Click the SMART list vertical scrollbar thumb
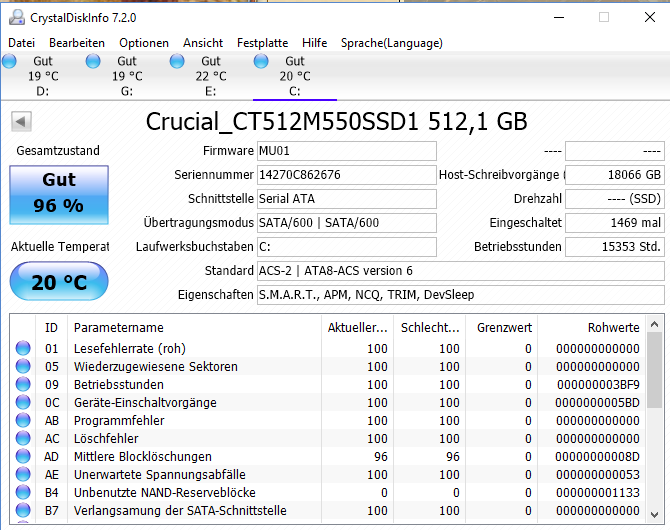Image resolution: width=670 pixels, height=530 pixels. point(654,370)
